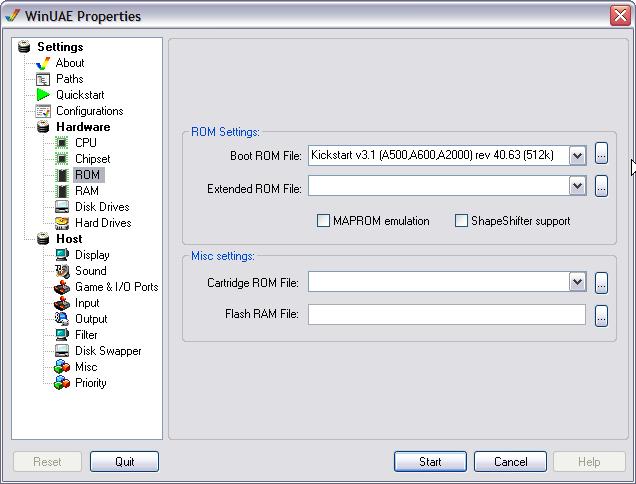The image size is (636, 484).
Task: Click the Disk Swapper drive icon
Action: coord(62,351)
